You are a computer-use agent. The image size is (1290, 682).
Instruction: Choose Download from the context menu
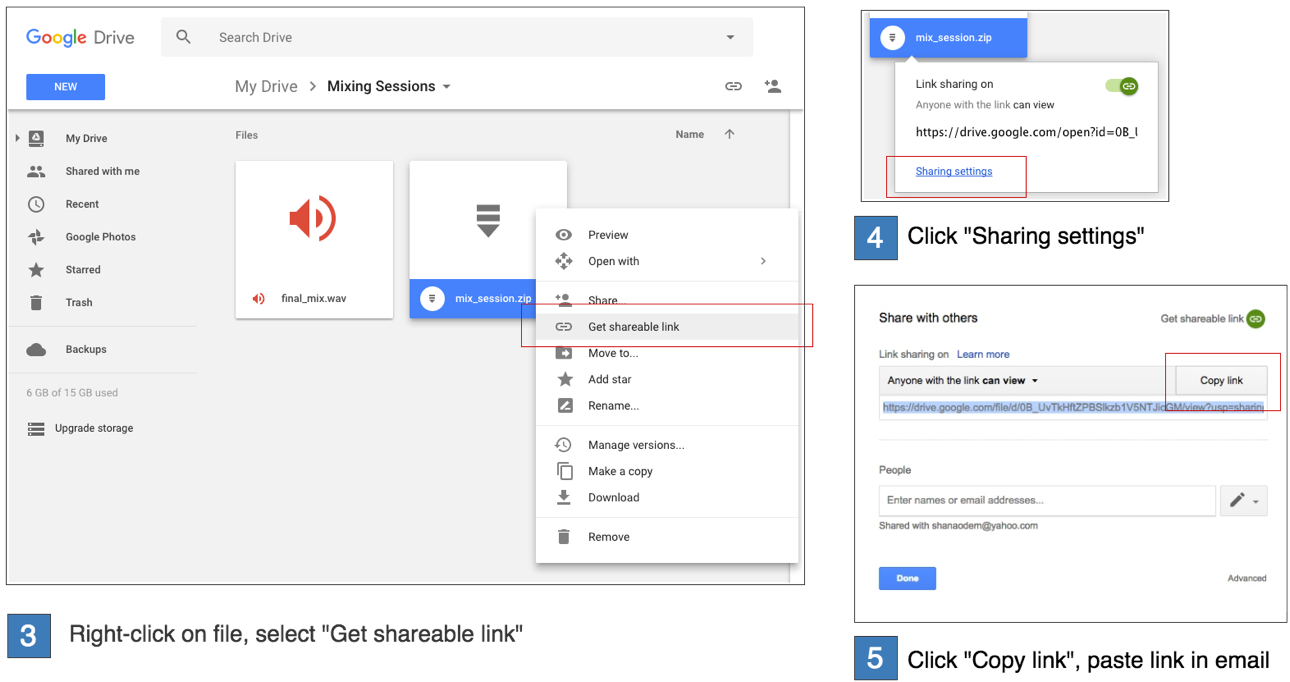[613, 497]
